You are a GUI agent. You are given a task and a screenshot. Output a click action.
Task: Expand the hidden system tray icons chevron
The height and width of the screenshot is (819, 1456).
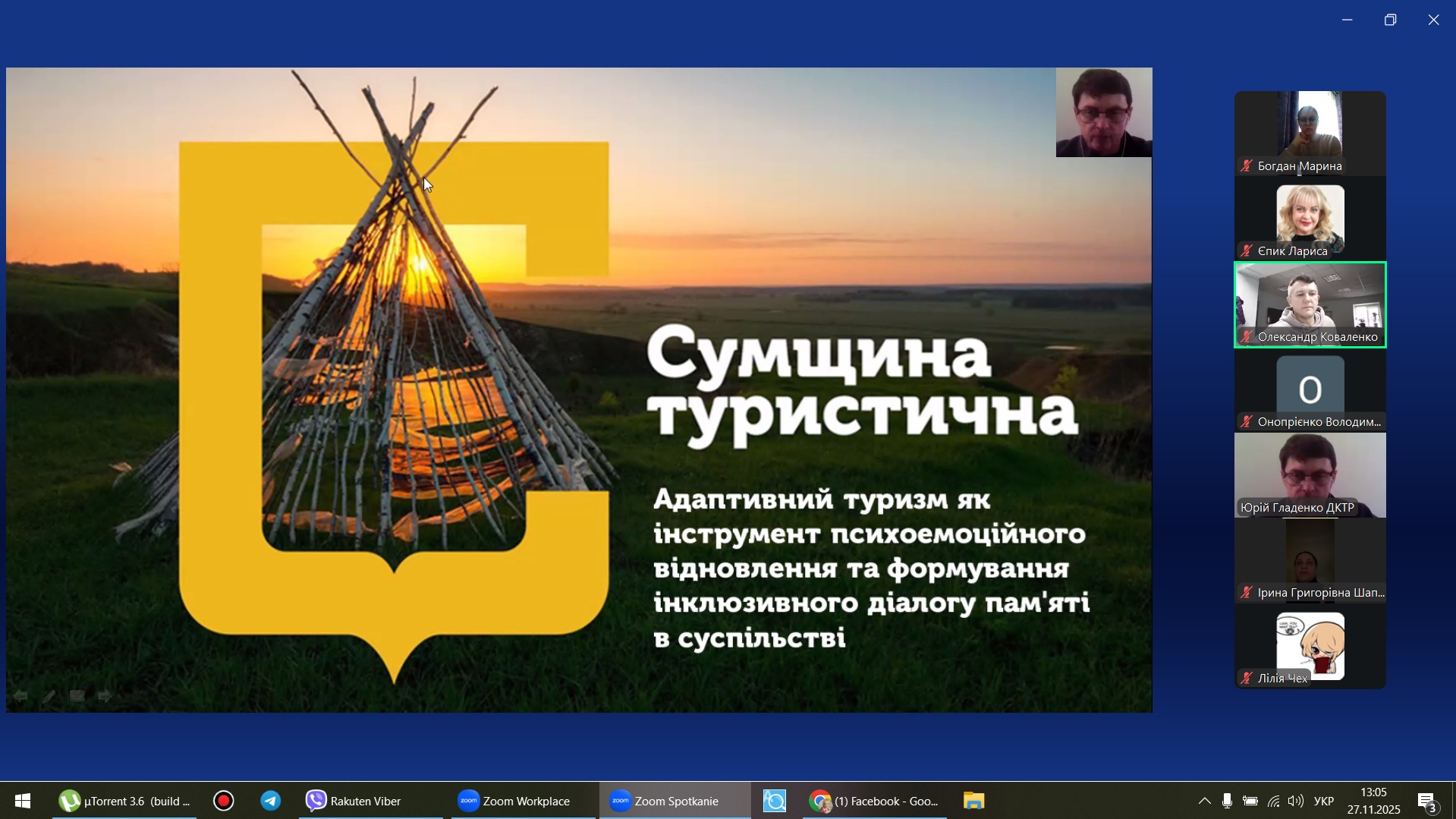(1204, 801)
